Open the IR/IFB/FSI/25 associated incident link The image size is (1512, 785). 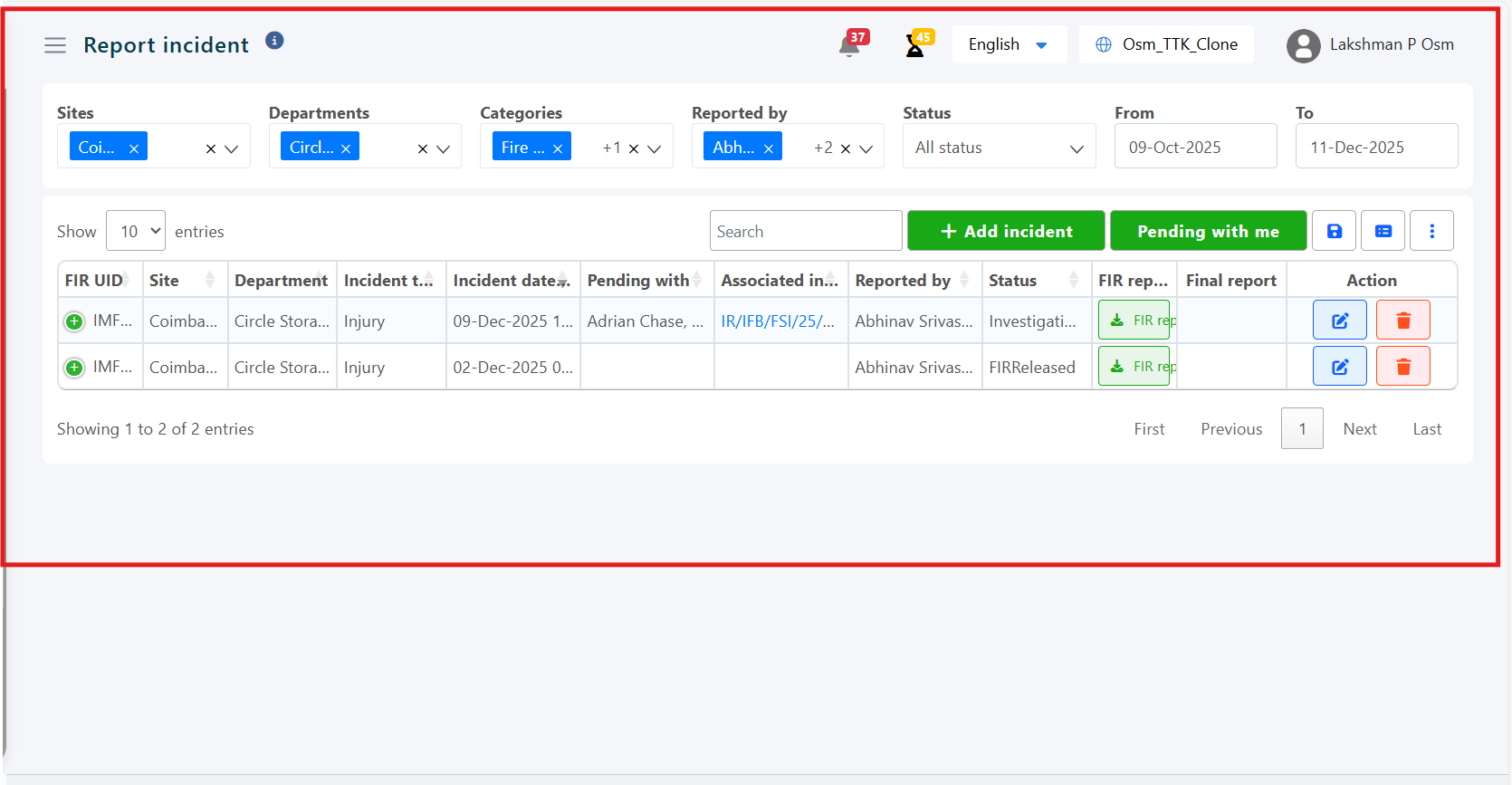pyautogui.click(x=777, y=321)
